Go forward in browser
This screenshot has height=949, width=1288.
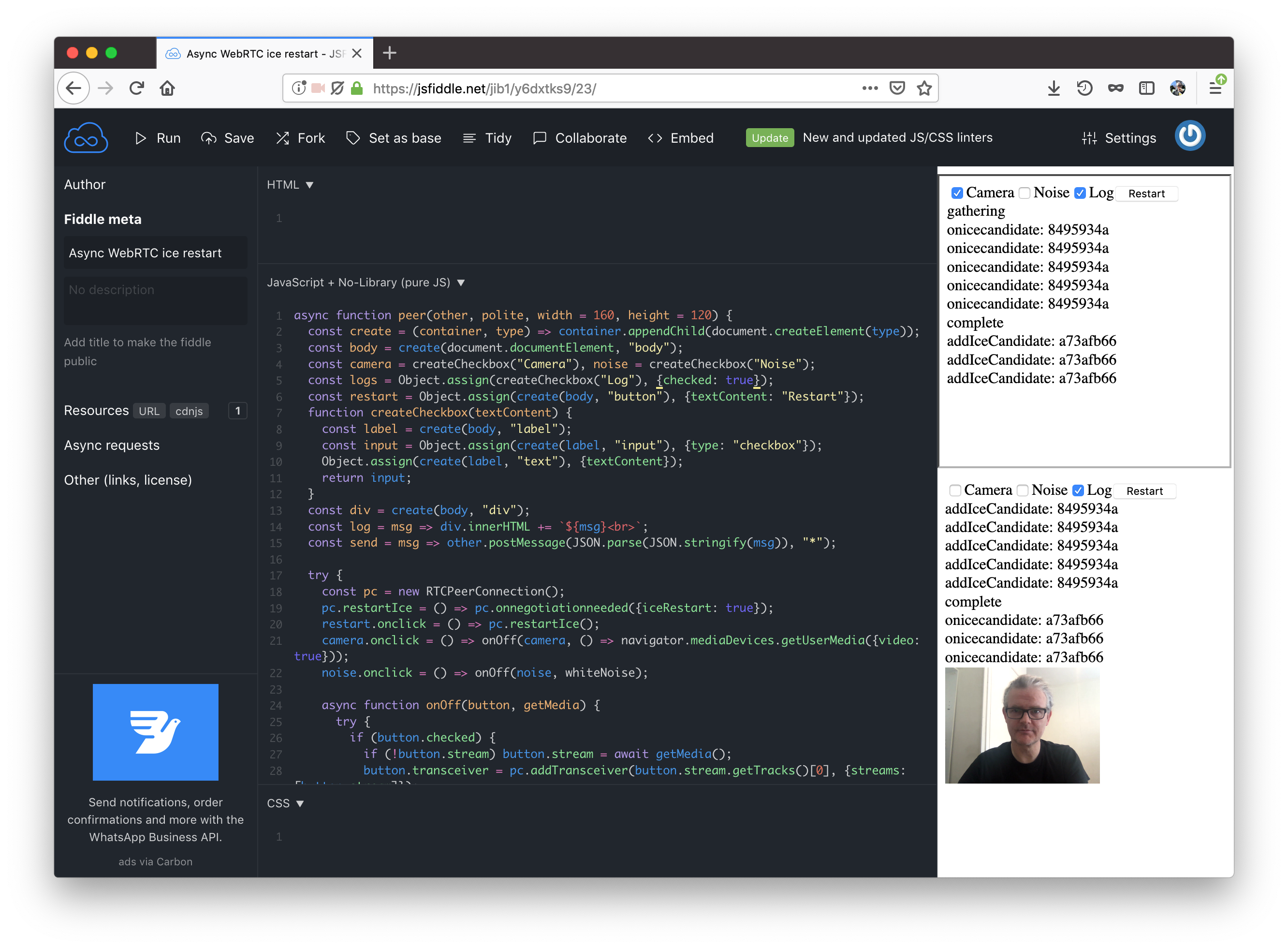[x=105, y=88]
